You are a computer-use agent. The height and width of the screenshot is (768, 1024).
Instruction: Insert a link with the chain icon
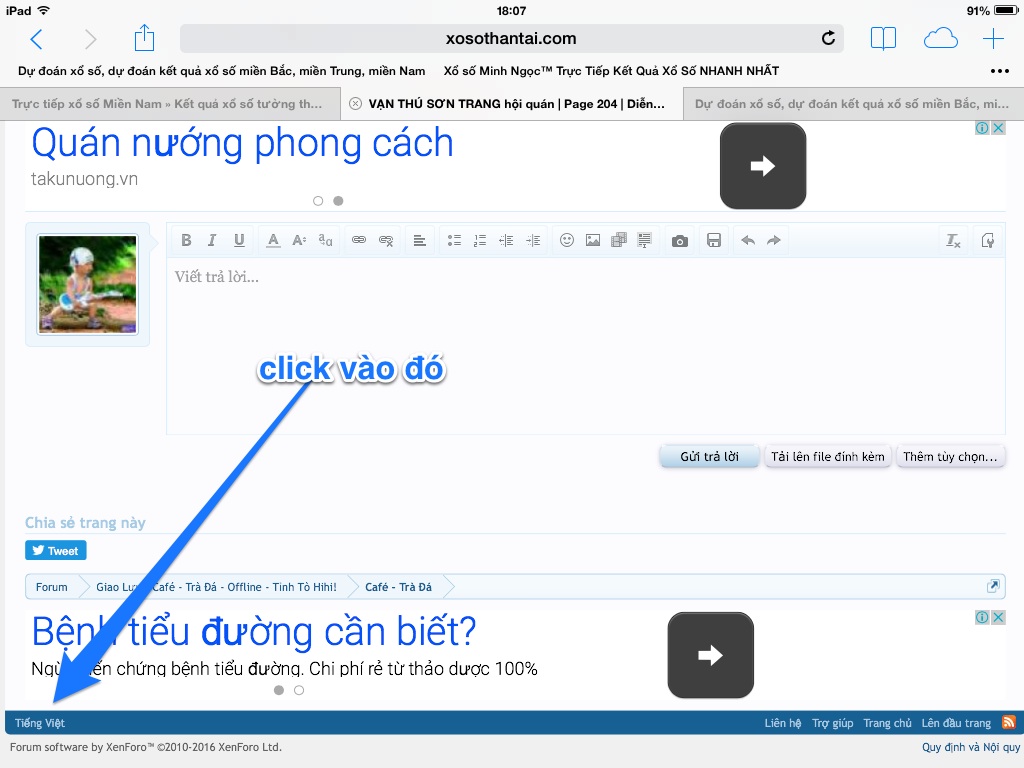pos(359,240)
